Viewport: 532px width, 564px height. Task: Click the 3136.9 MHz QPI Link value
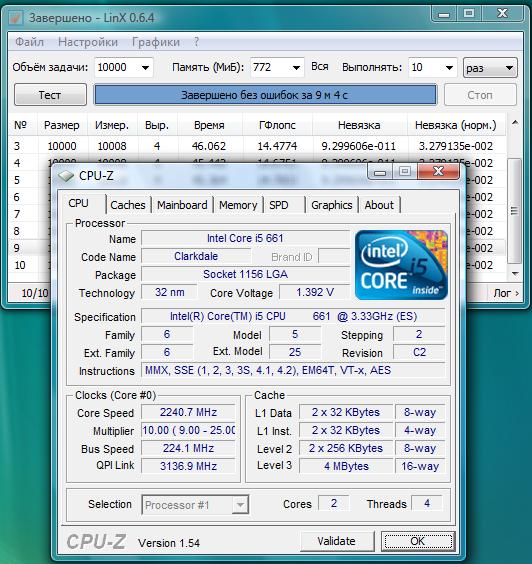coord(188,466)
